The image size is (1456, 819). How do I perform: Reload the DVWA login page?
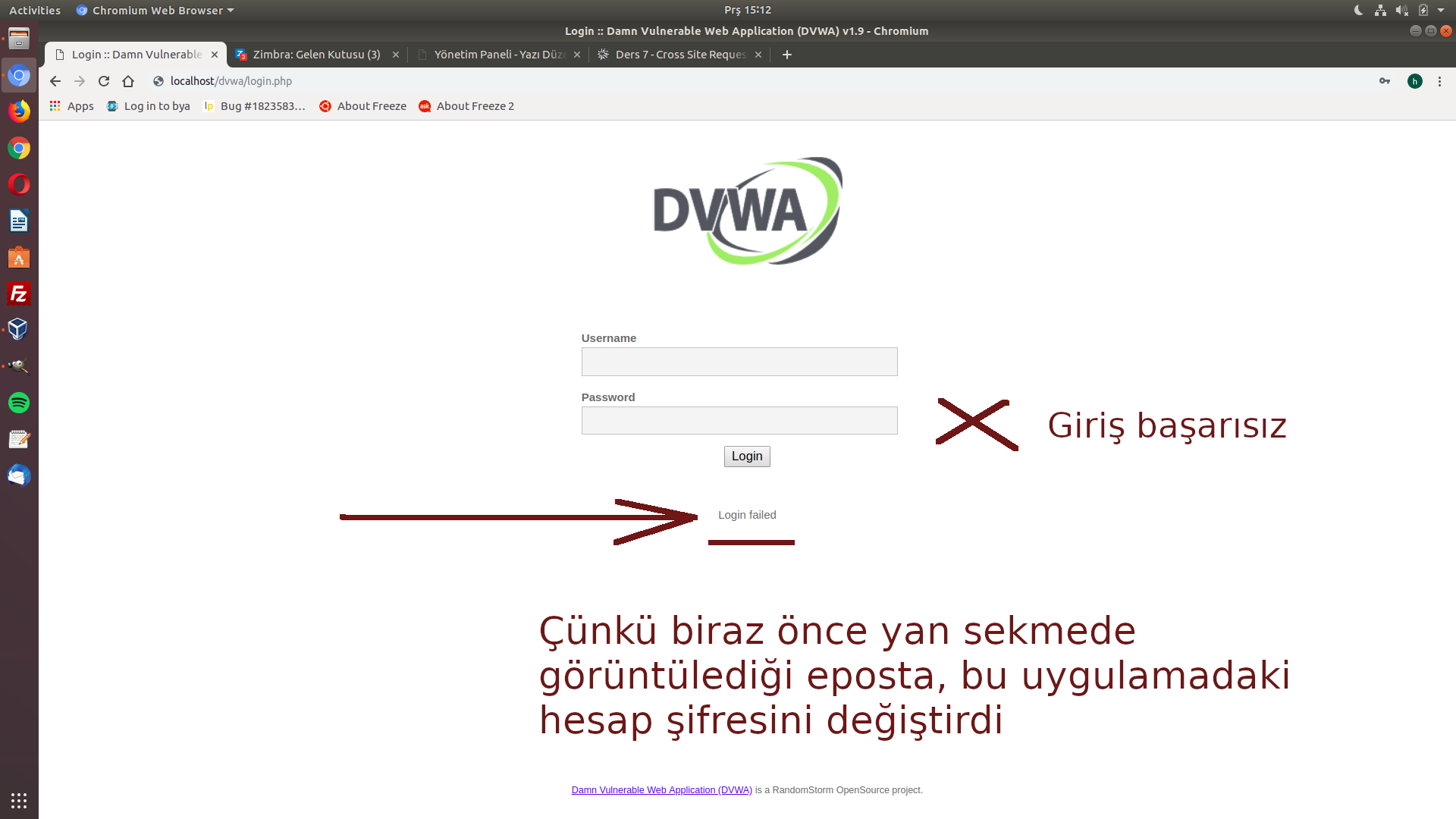[x=104, y=81]
